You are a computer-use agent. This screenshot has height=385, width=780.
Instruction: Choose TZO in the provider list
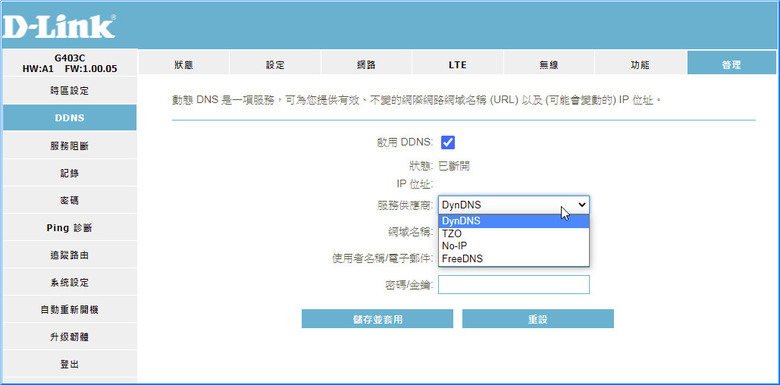pyautogui.click(x=514, y=233)
